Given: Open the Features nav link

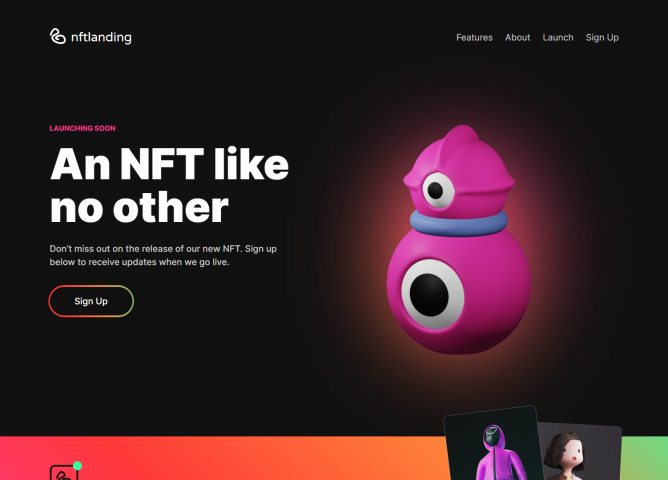Looking at the screenshot, I should pyautogui.click(x=474, y=37).
